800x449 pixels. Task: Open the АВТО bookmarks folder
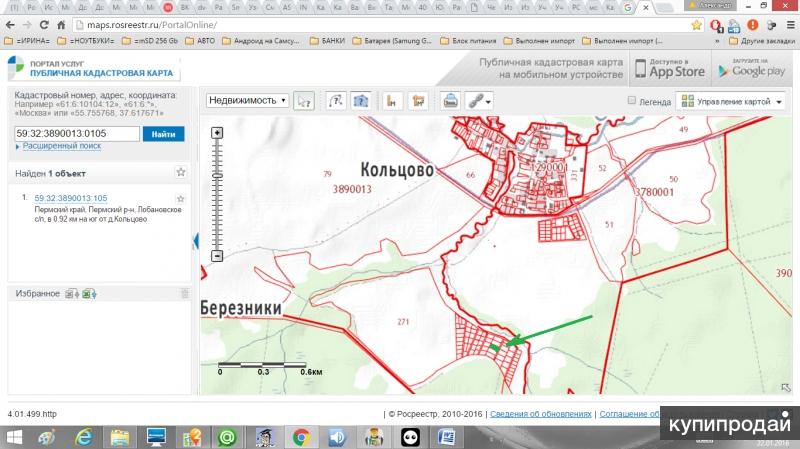200,40
